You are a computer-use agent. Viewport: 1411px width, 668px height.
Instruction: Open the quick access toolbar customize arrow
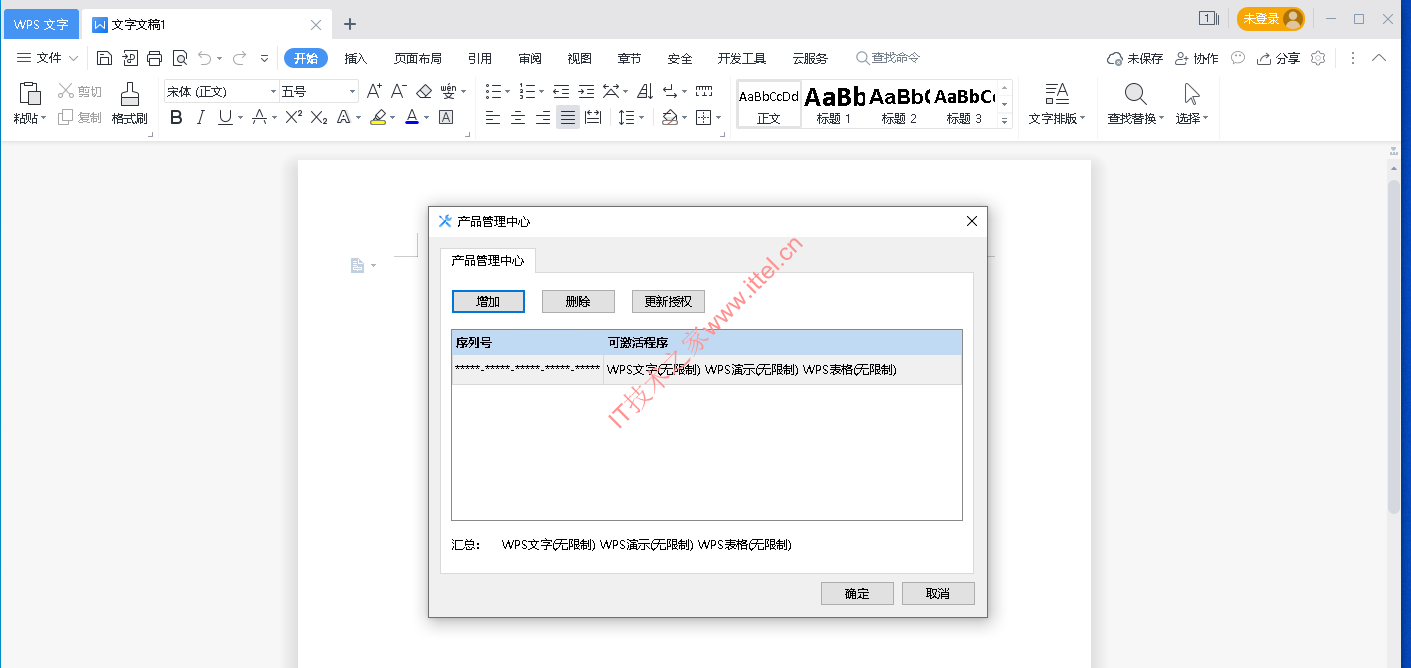coord(265,58)
